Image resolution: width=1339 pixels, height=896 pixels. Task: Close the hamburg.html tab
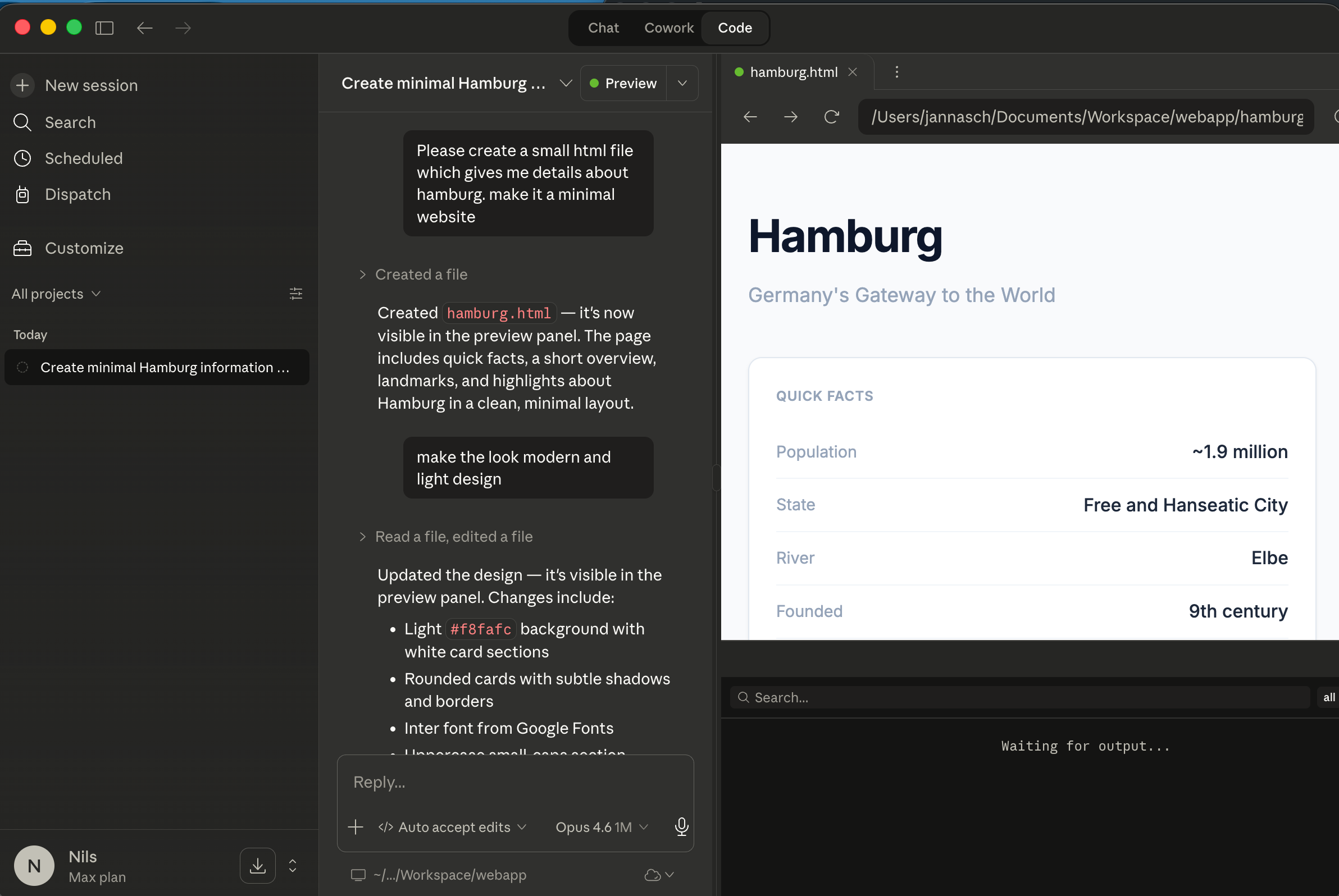click(853, 72)
